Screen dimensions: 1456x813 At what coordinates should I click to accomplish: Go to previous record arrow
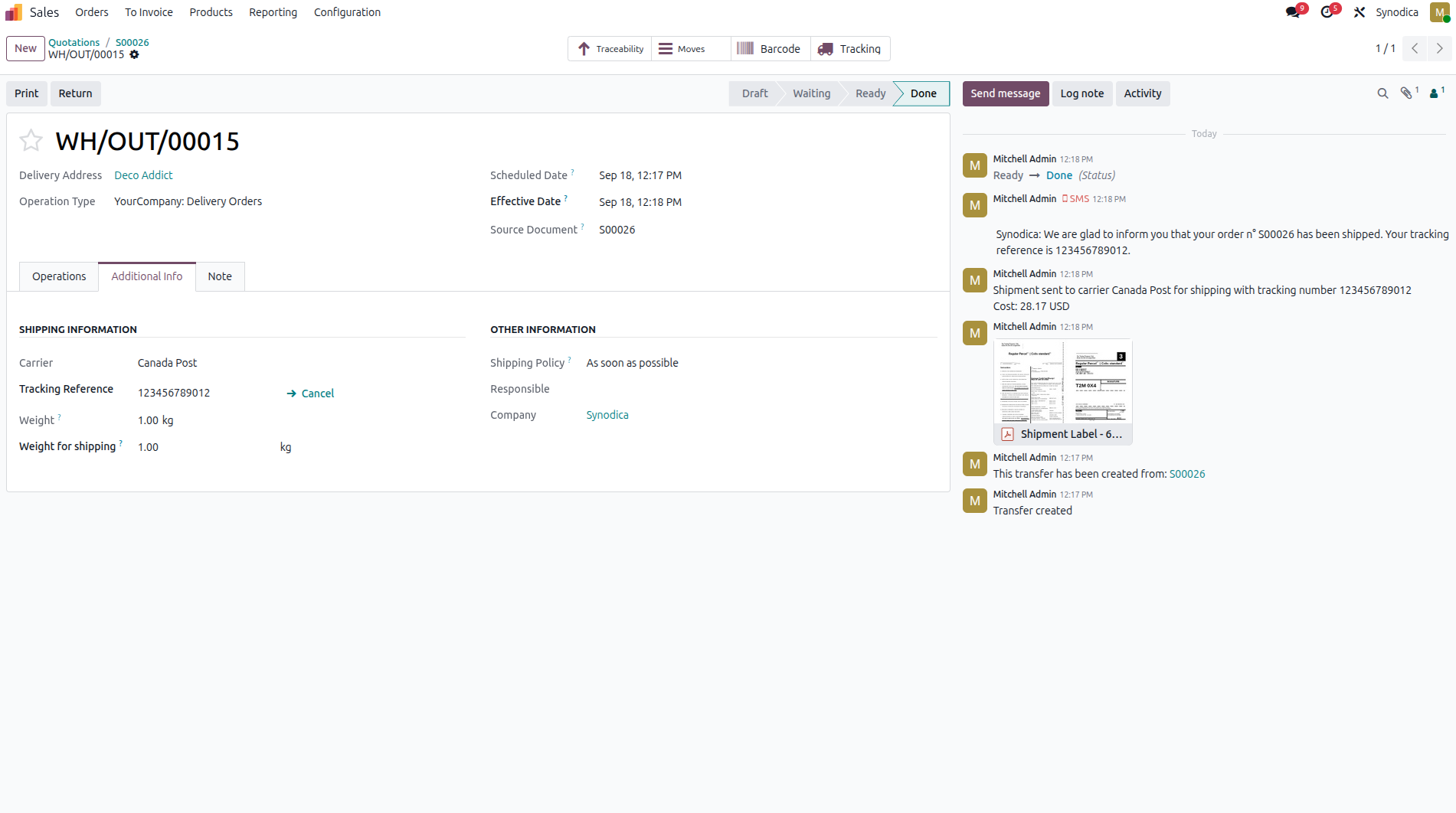[1415, 48]
